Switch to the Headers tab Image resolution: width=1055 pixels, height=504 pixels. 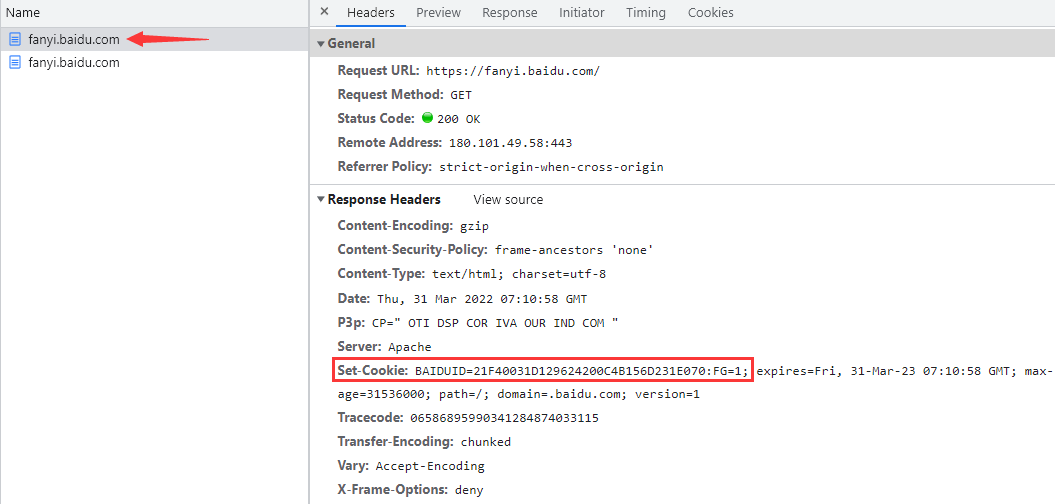tap(370, 13)
